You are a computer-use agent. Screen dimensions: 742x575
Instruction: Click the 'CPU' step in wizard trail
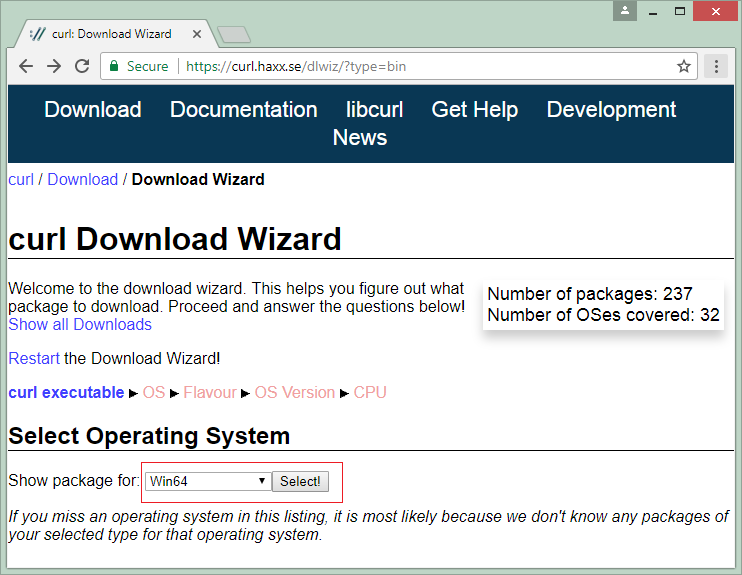(370, 393)
